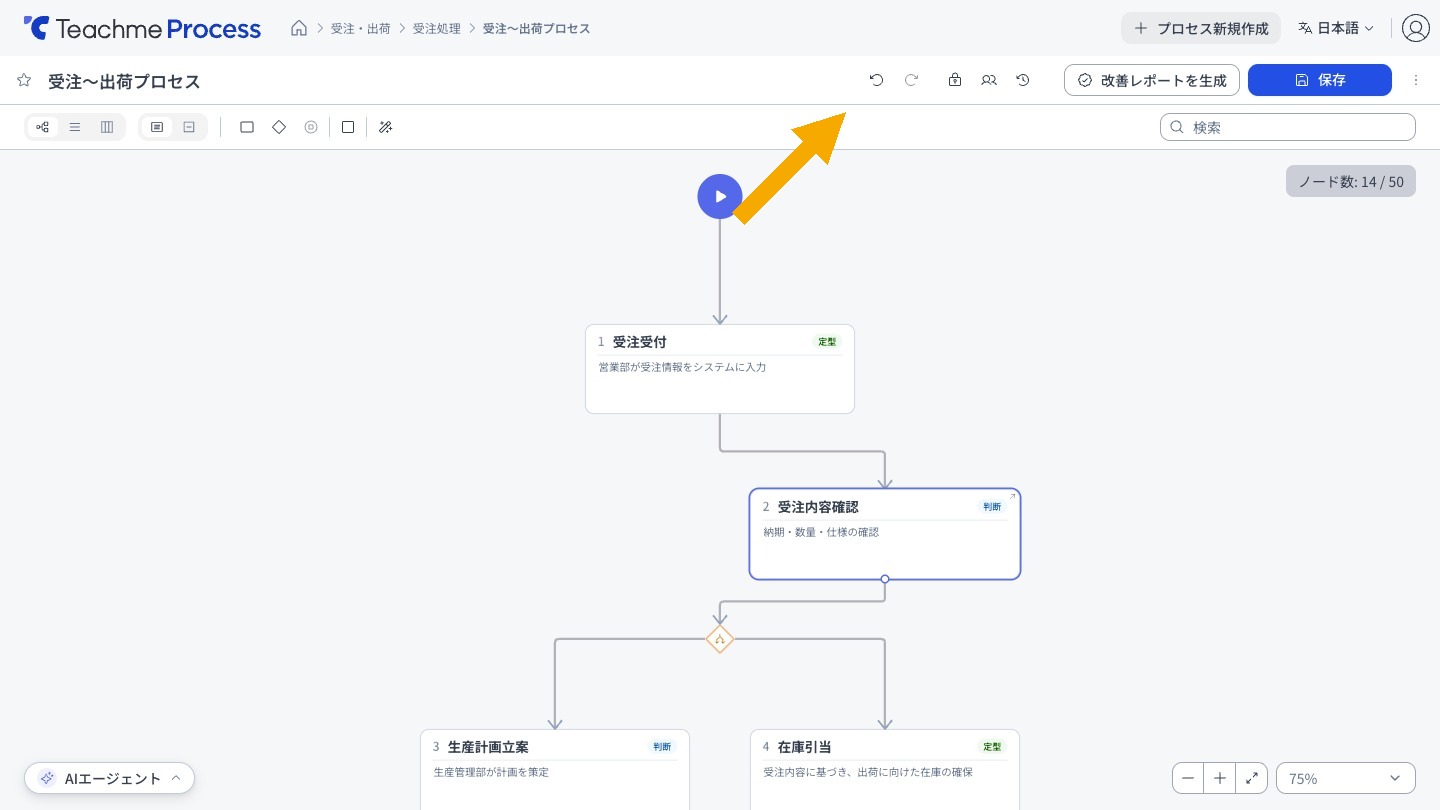Click the orange branch diamond gateway
Screen dimensions: 1440x810
point(720,639)
